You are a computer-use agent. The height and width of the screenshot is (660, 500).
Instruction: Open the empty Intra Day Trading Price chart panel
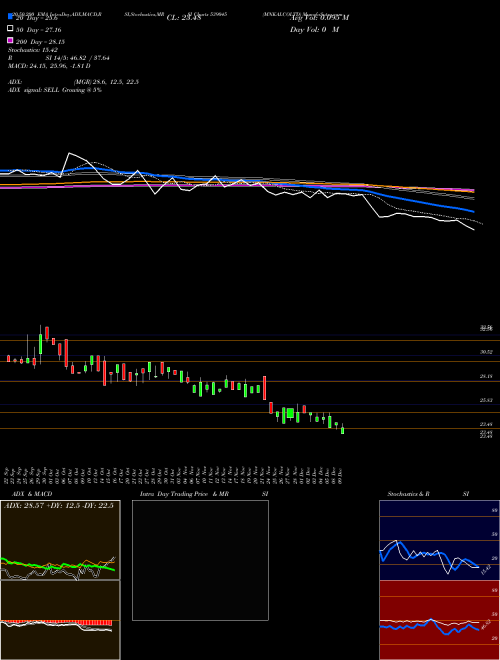coord(200,560)
